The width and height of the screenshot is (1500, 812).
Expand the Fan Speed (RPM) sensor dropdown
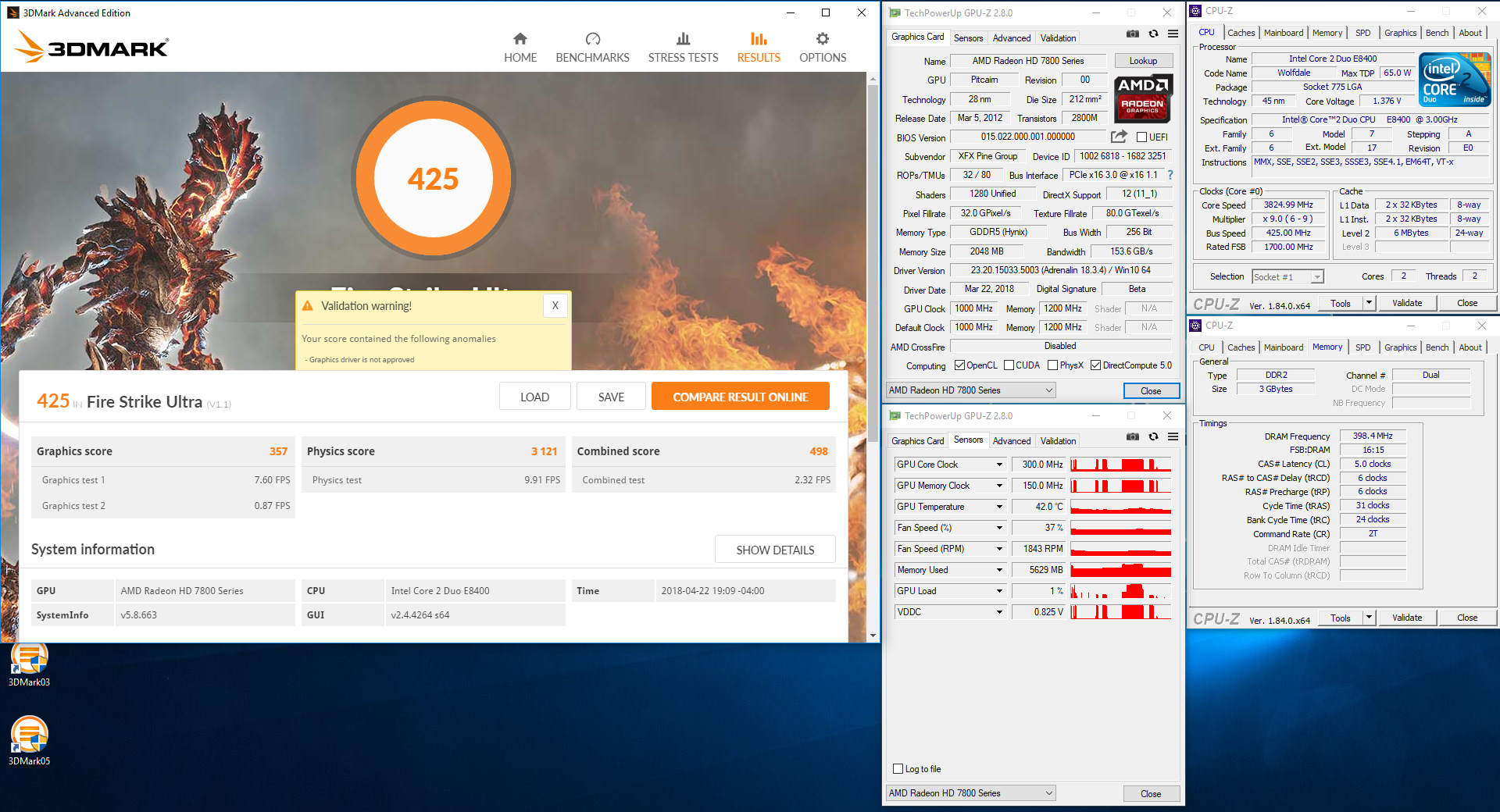999,549
